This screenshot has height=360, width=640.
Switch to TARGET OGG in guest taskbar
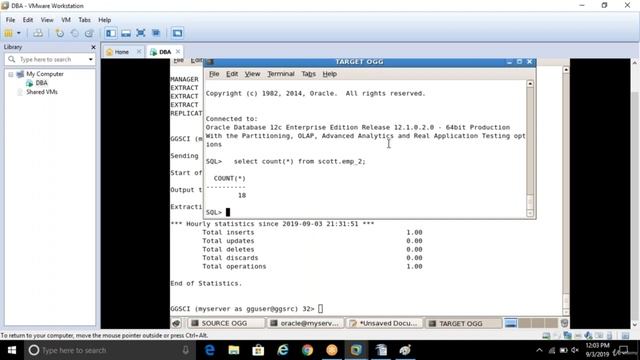click(463, 323)
